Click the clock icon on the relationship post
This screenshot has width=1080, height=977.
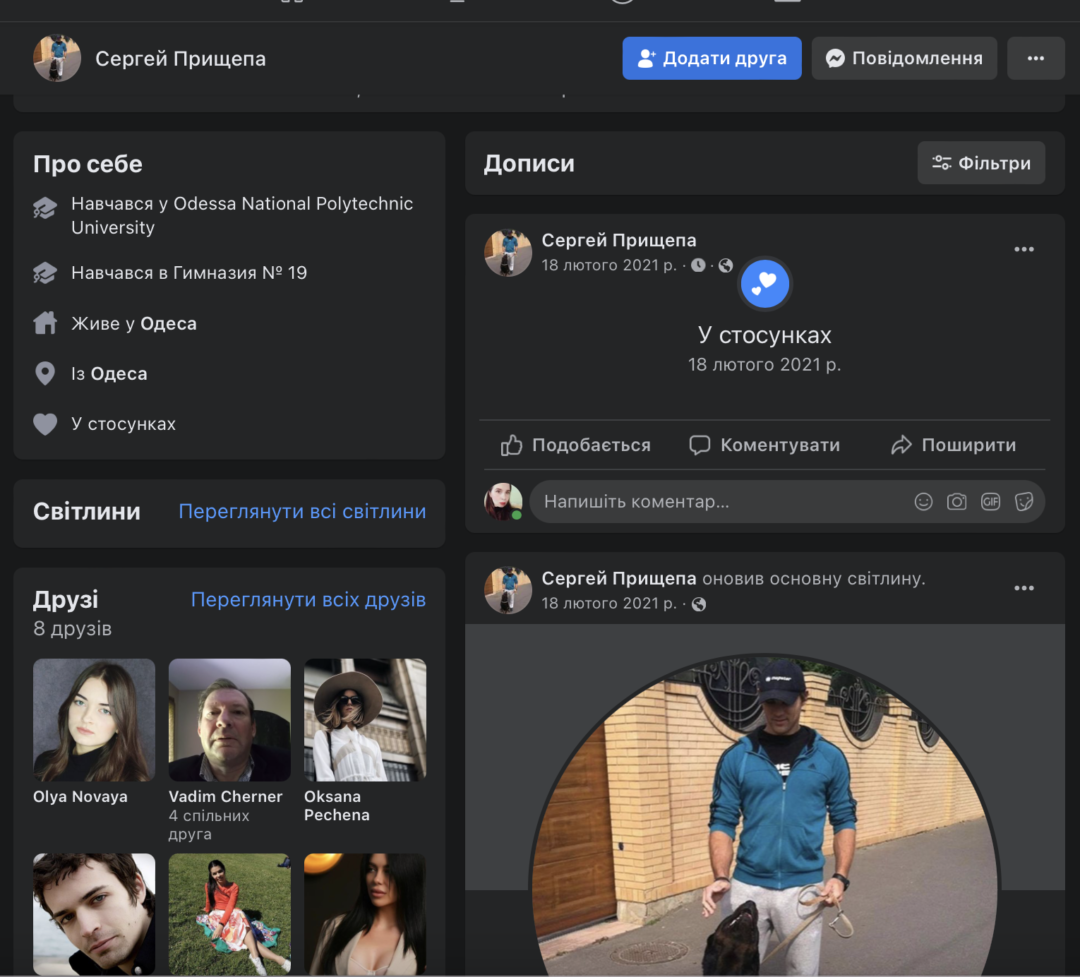[698, 265]
